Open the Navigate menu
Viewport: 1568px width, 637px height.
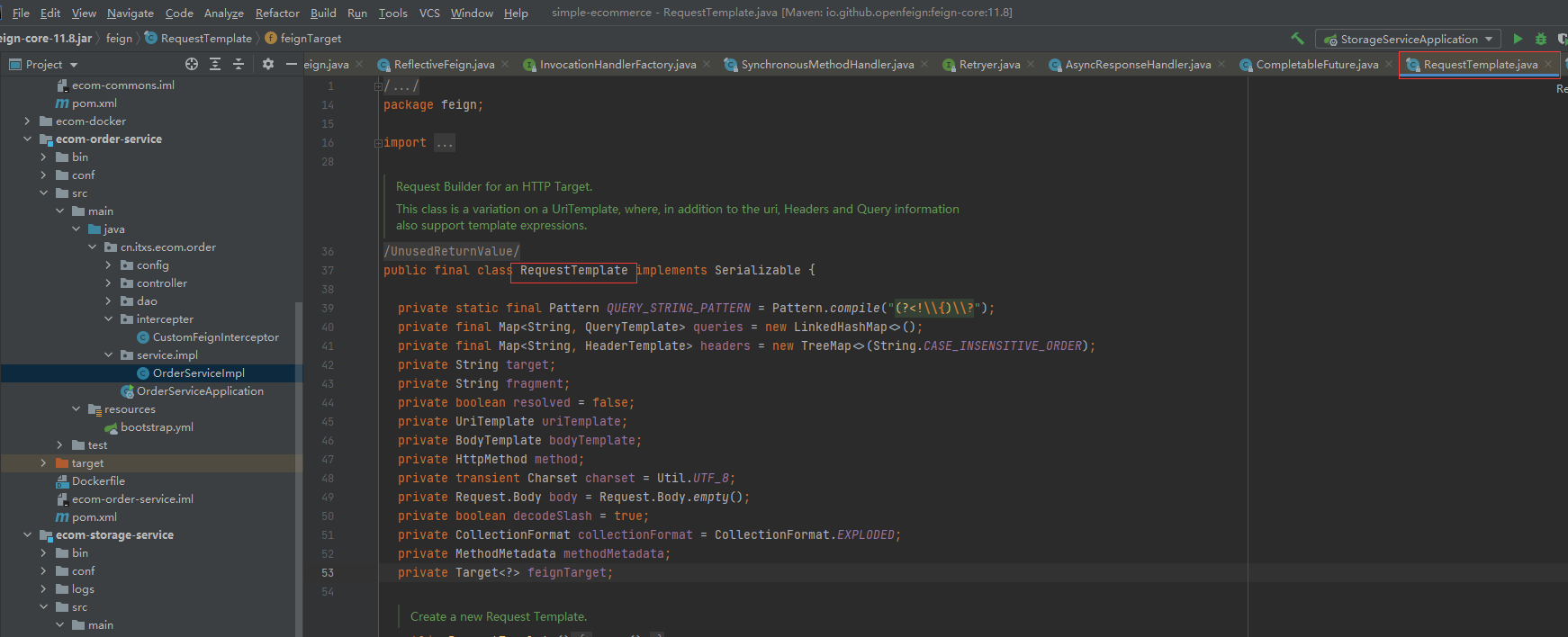131,13
